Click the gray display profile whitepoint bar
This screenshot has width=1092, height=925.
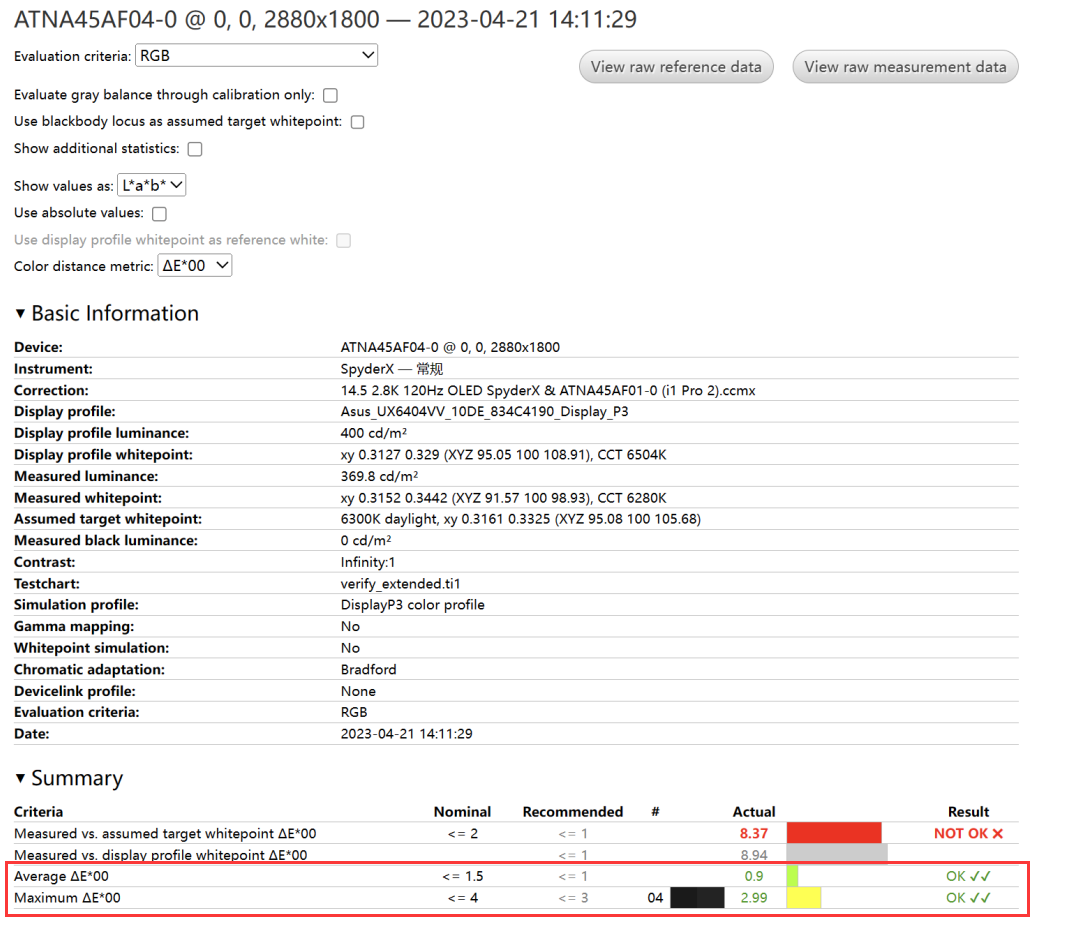pos(837,855)
